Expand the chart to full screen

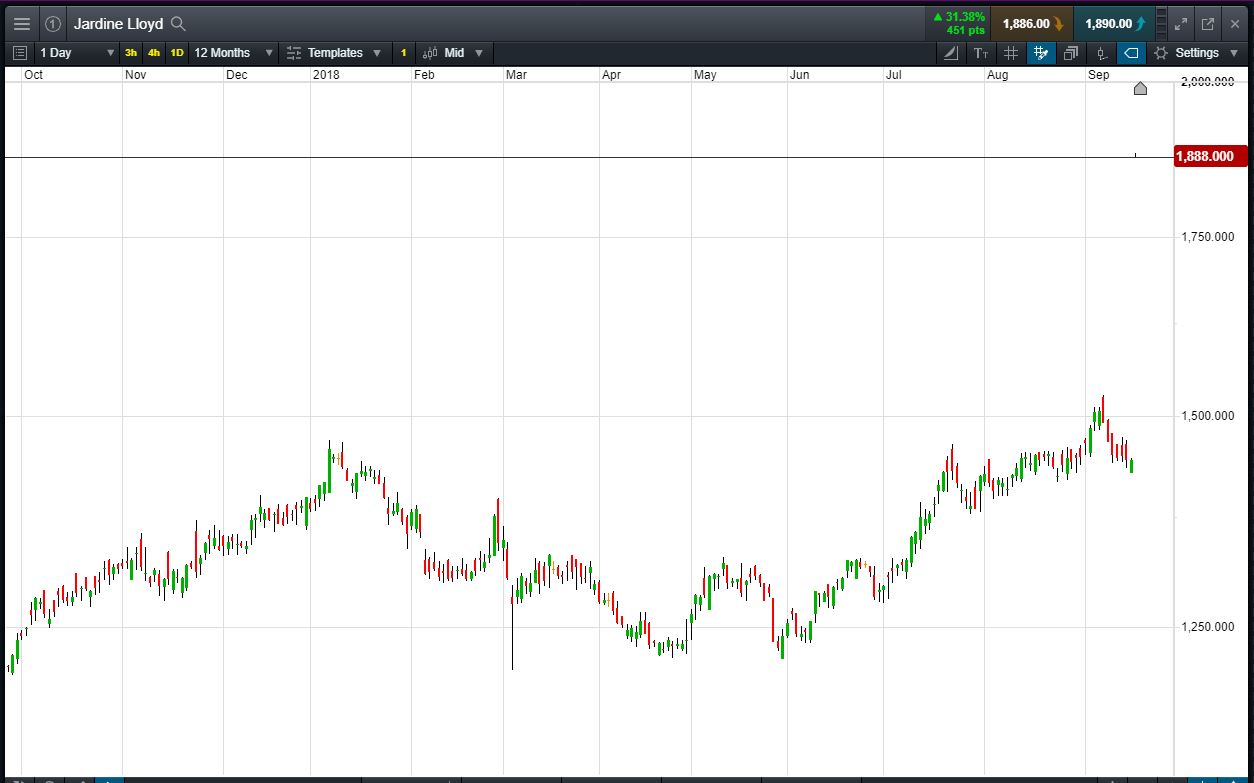click(1181, 24)
